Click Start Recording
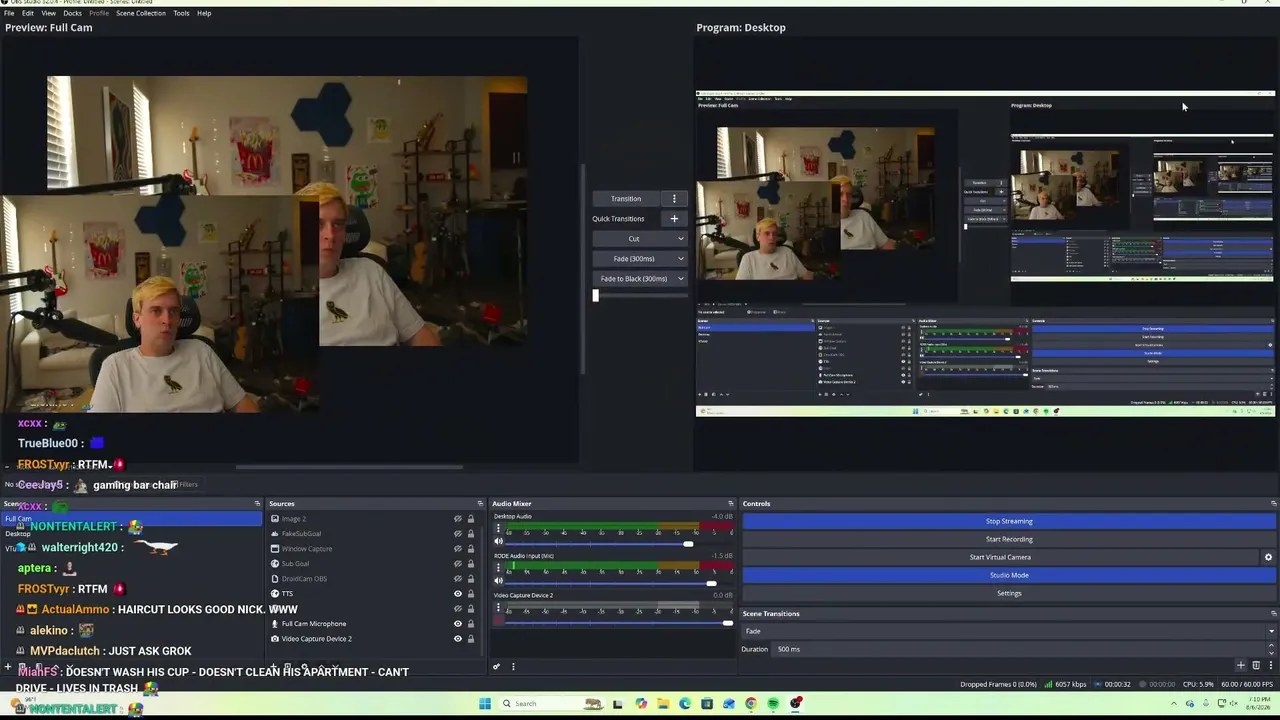Viewport: 1280px width, 720px height. pyautogui.click(x=1009, y=539)
